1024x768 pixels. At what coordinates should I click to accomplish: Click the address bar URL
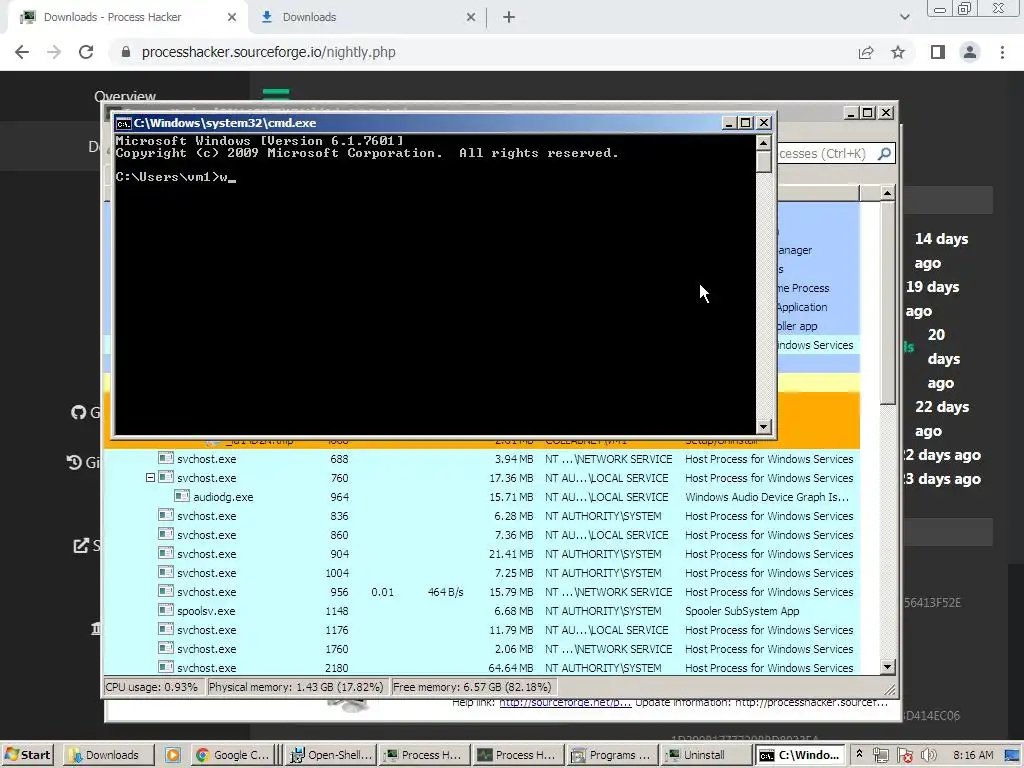pyautogui.click(x=268, y=52)
